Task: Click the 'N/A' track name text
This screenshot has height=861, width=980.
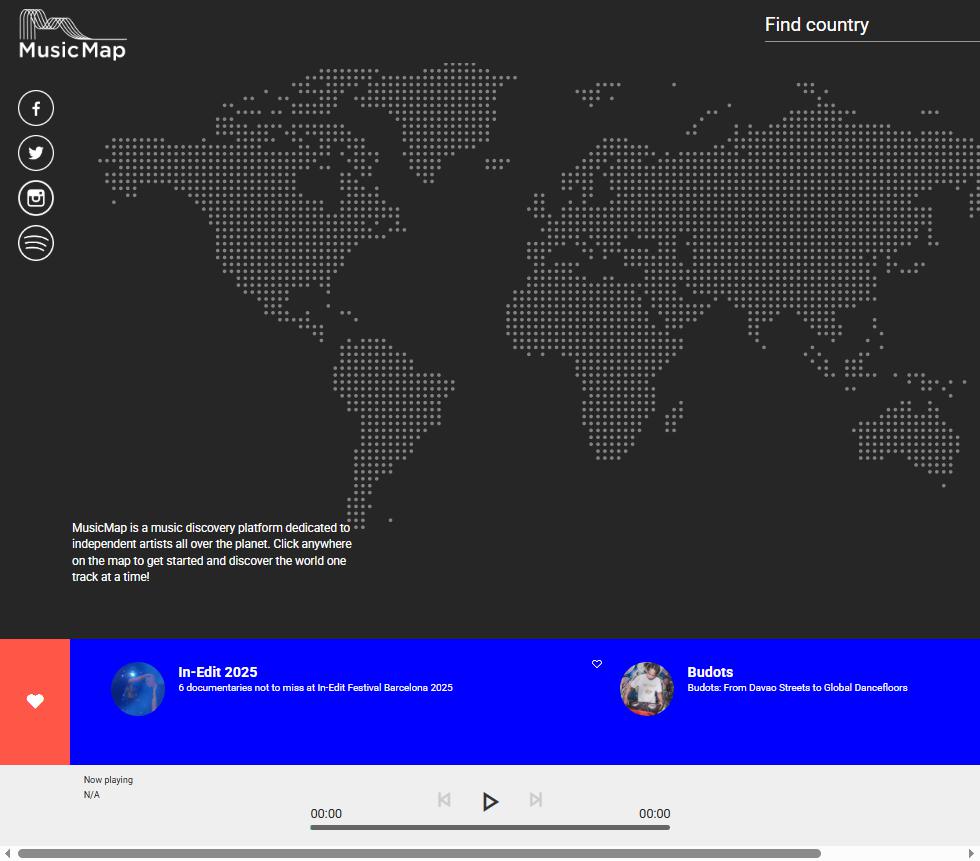Action: tap(91, 795)
